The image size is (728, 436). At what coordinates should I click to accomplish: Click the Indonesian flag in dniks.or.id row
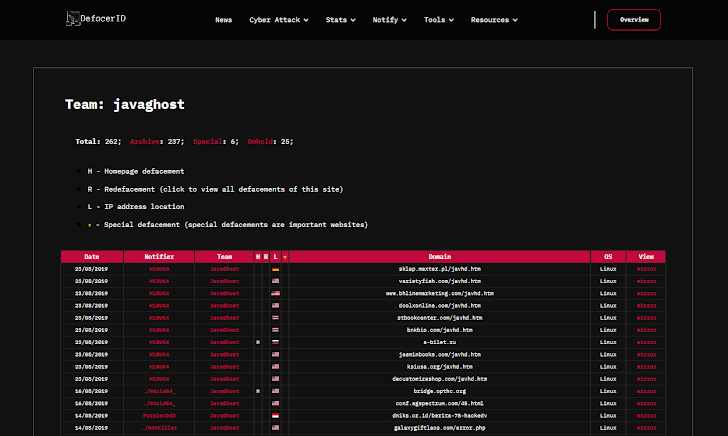coord(275,416)
